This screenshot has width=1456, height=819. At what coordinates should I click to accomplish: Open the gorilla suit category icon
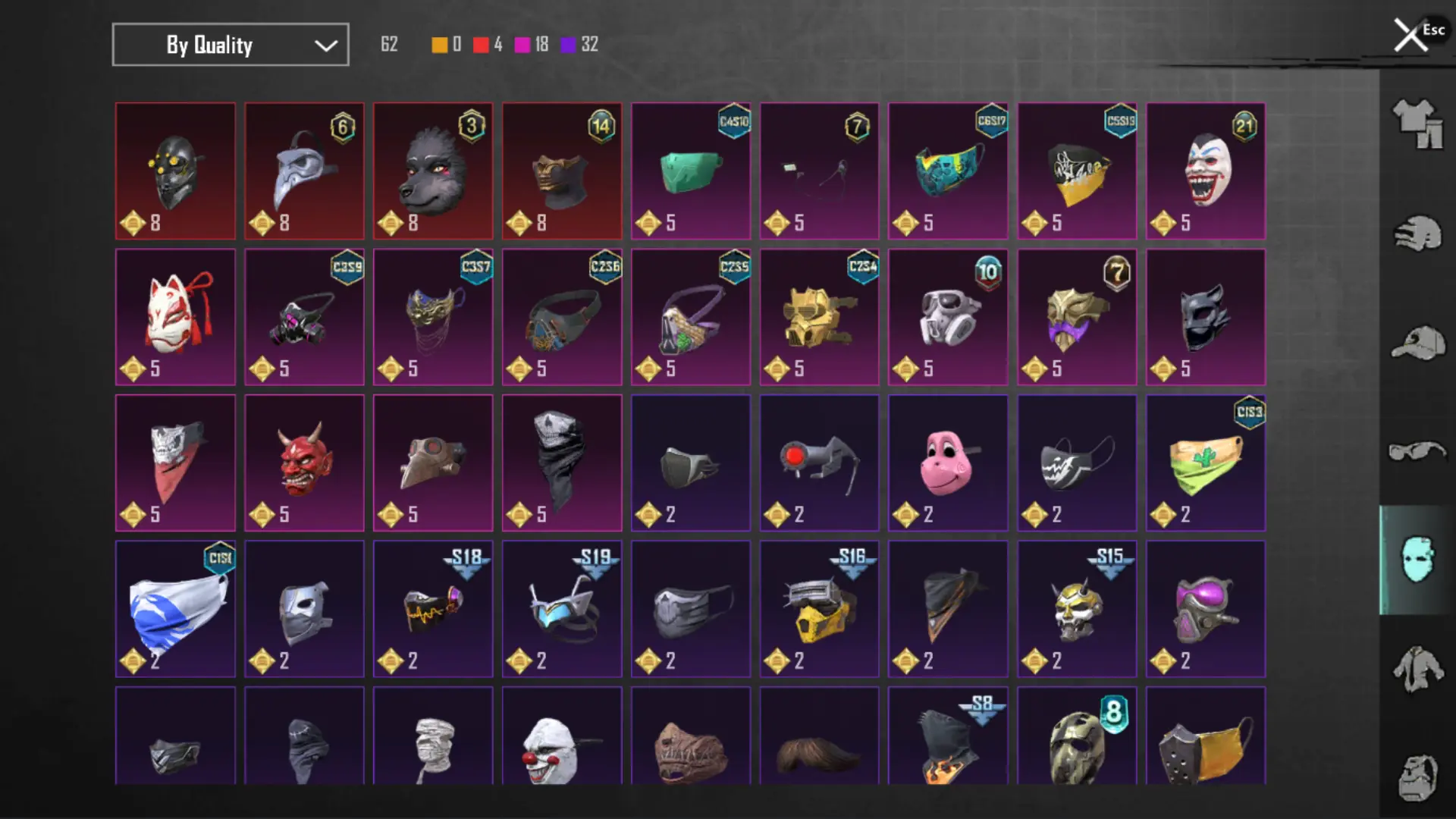click(x=1417, y=777)
